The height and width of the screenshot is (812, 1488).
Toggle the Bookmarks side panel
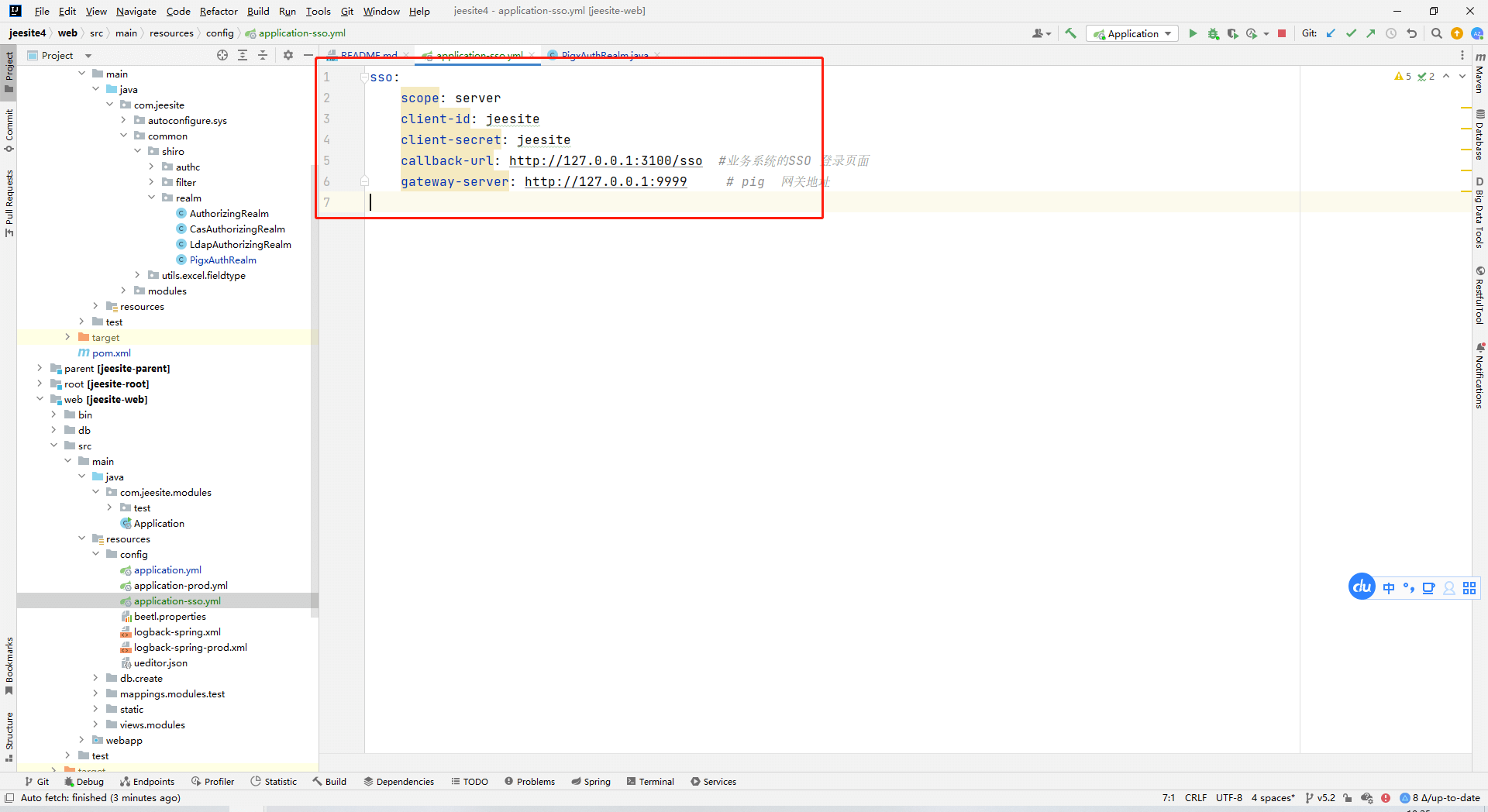[x=9, y=665]
